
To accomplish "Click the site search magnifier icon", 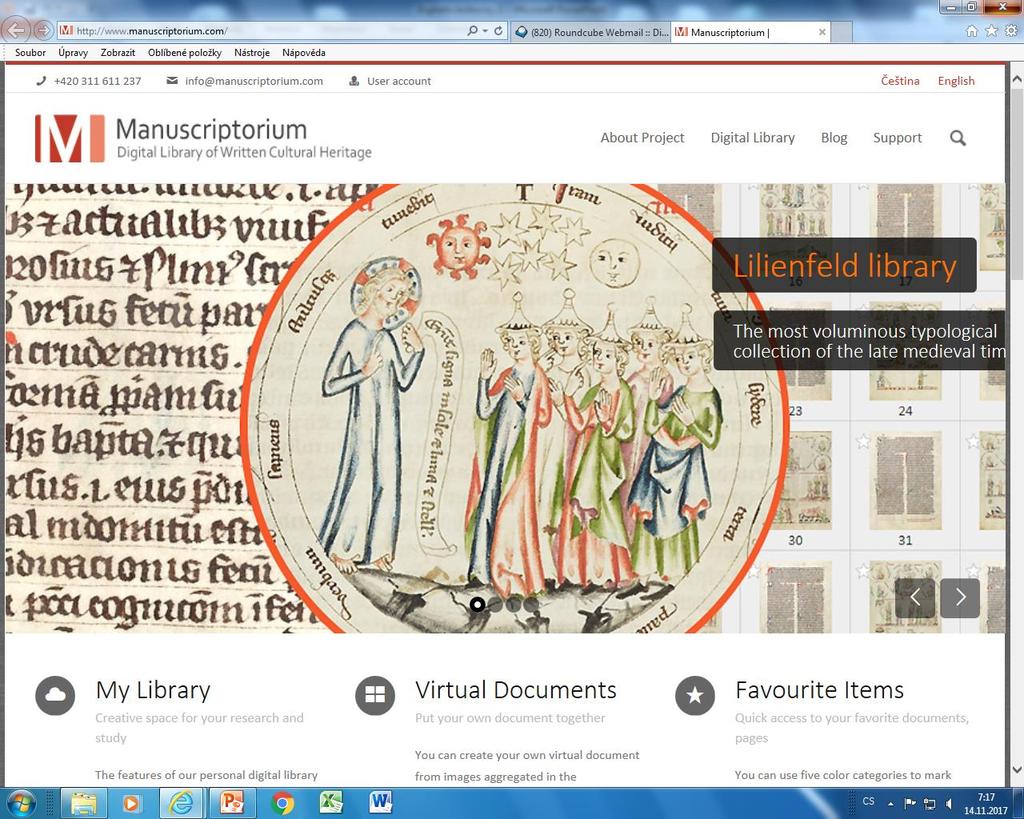I will (957, 138).
